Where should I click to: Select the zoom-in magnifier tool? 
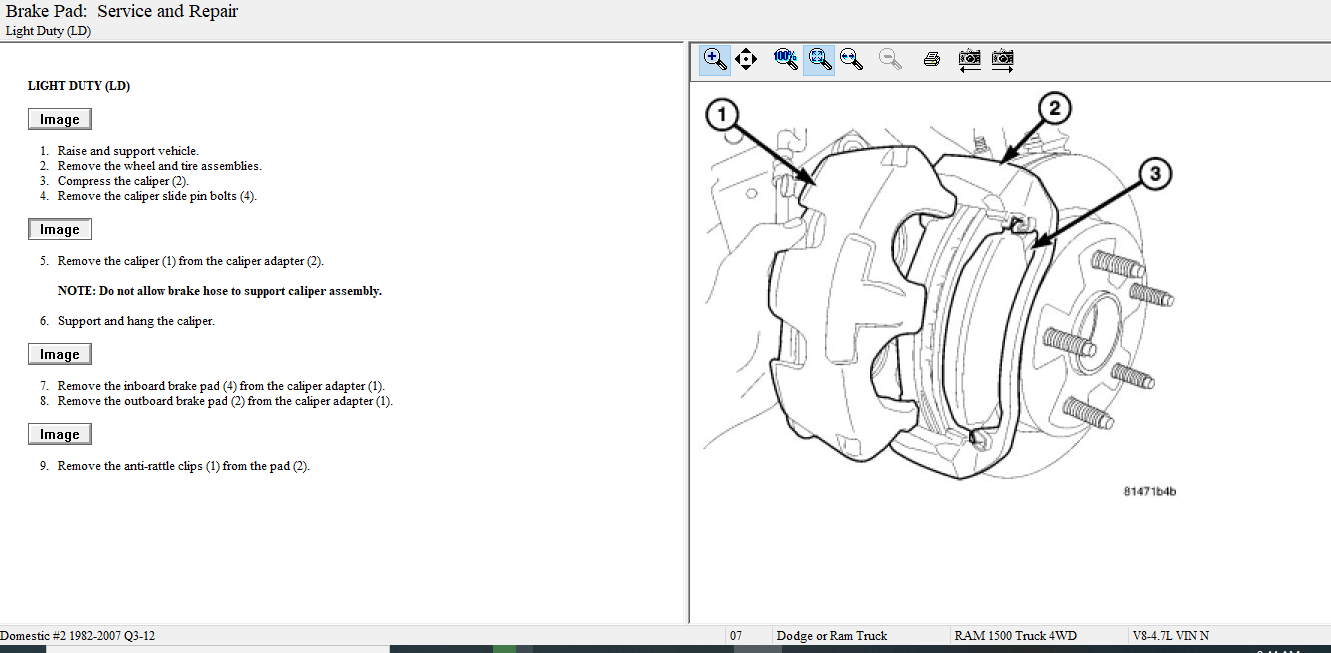click(x=714, y=59)
